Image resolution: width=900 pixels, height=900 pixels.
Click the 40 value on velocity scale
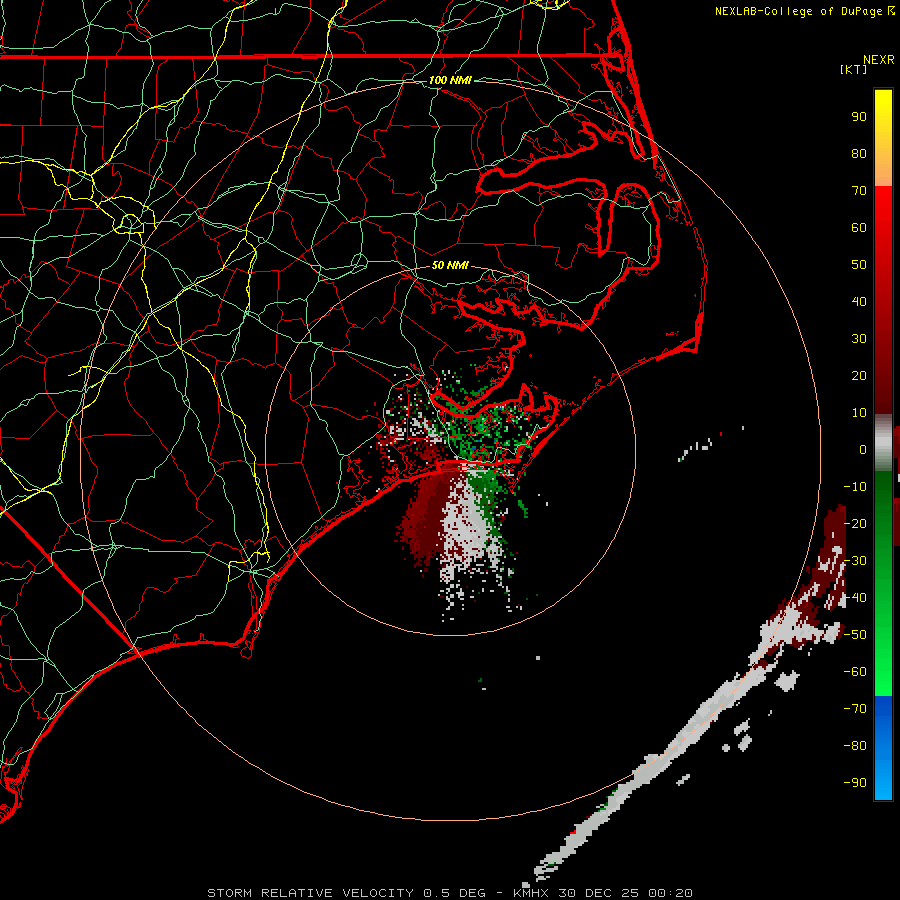click(x=859, y=302)
